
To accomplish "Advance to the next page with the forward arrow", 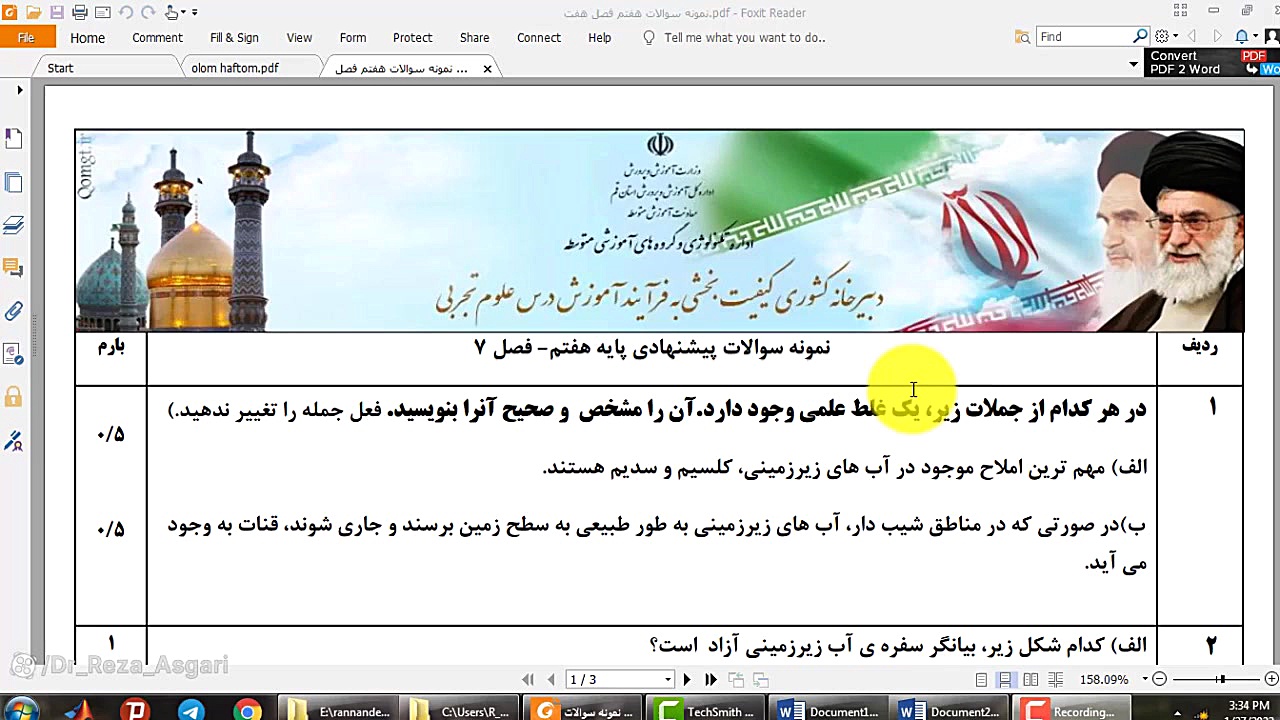I will pyautogui.click(x=686, y=679).
